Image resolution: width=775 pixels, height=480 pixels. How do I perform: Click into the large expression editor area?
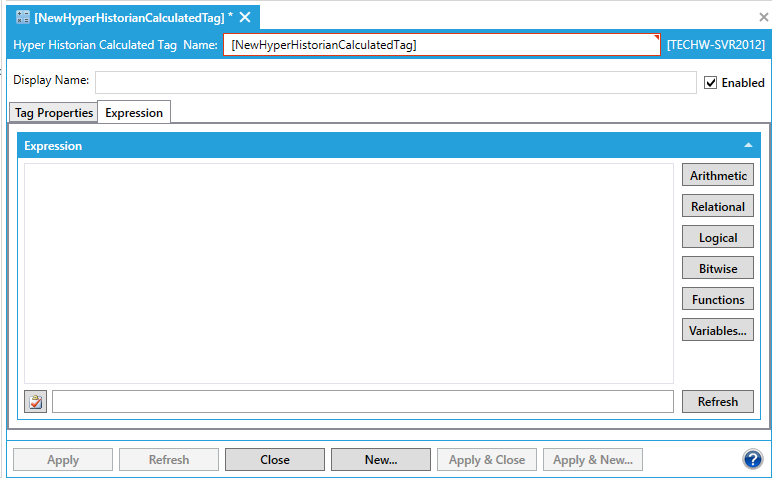pyautogui.click(x=348, y=273)
